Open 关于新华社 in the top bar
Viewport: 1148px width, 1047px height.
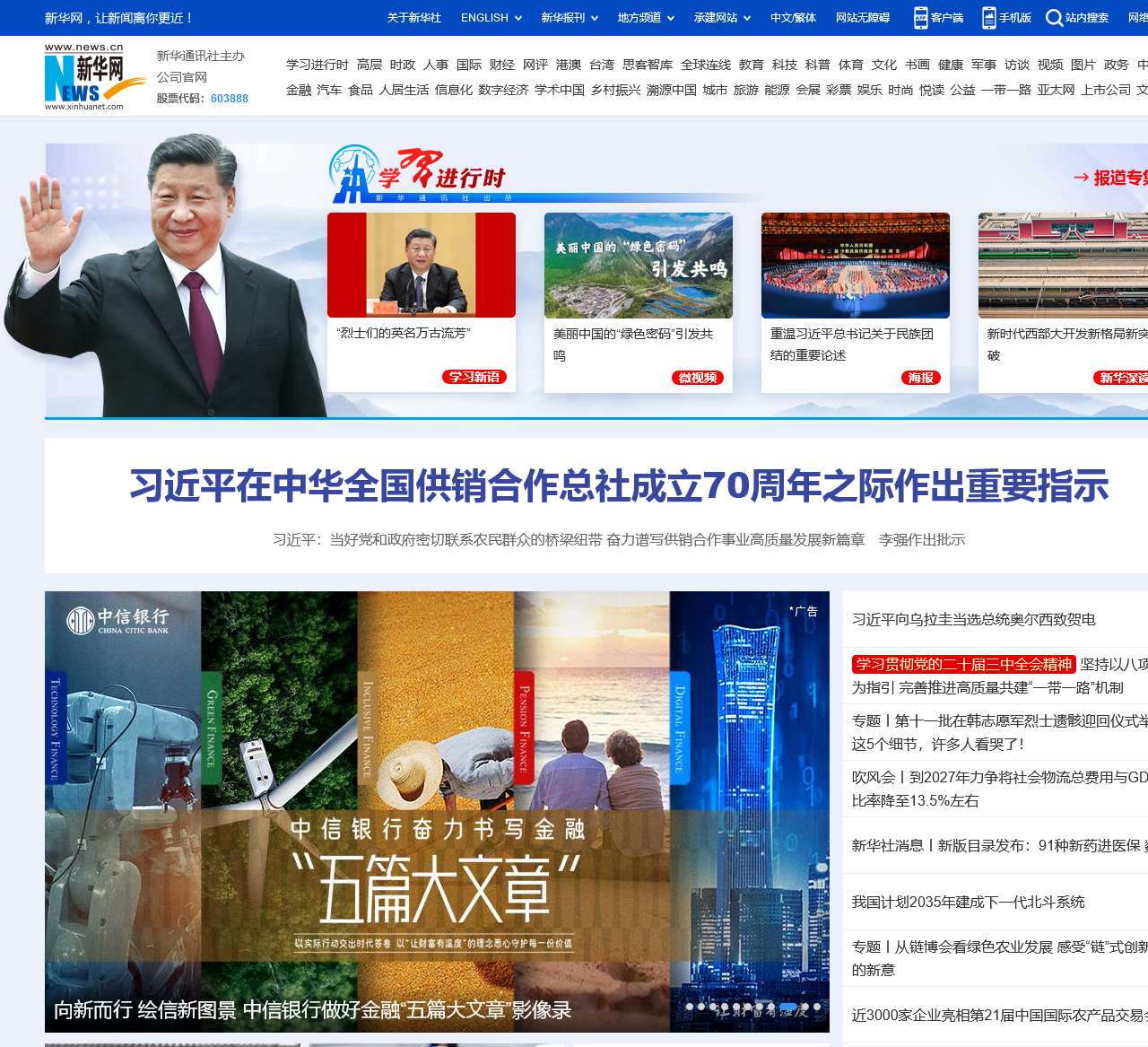pyautogui.click(x=413, y=17)
